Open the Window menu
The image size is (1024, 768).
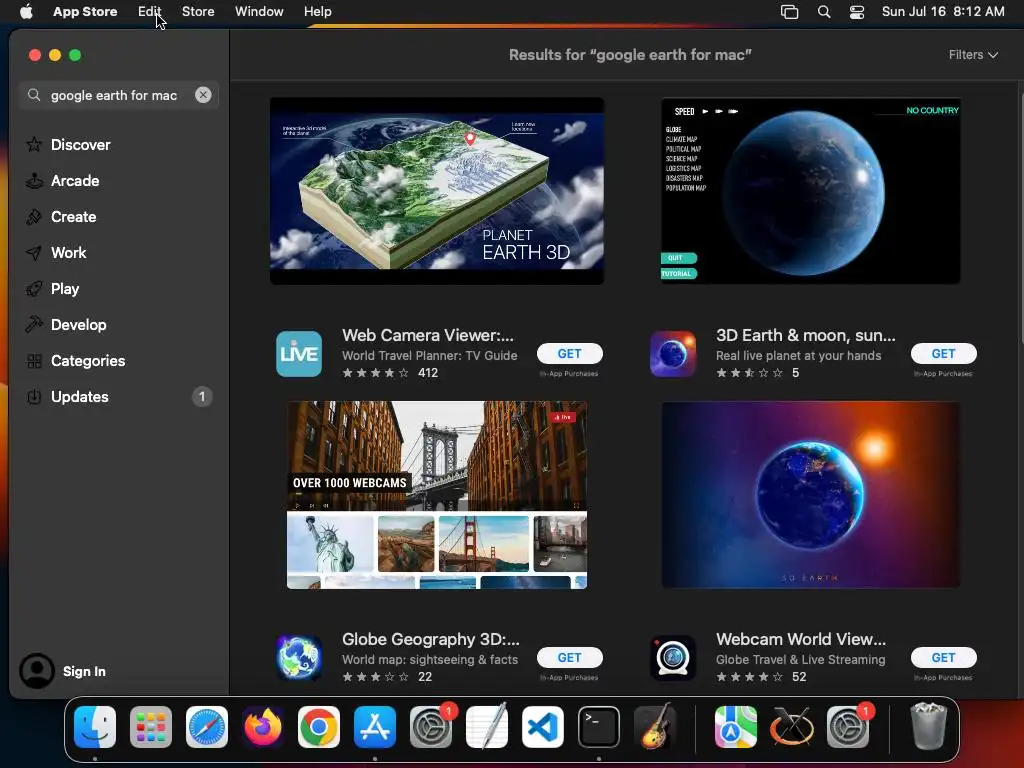click(259, 12)
